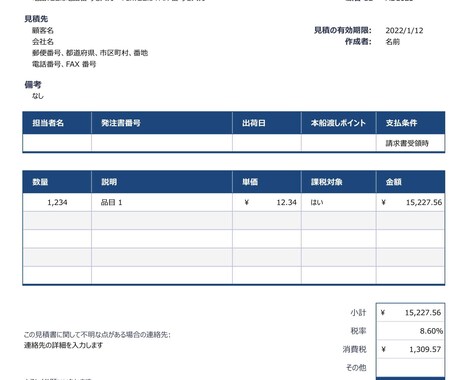
Task: Click the 発注書番号 column header
Action: (x=162, y=123)
